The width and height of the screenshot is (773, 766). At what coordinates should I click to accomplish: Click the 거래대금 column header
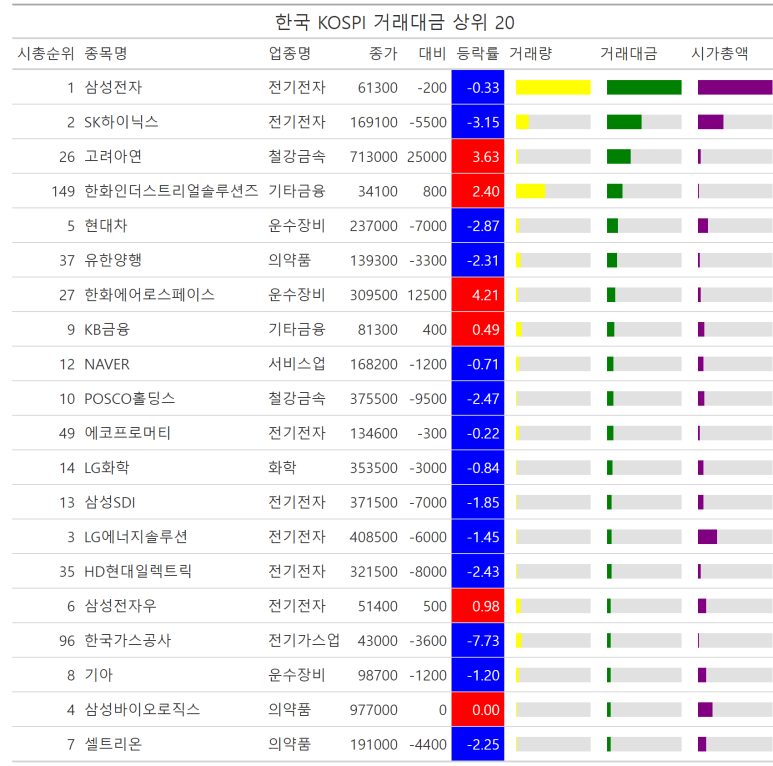[x=629, y=53]
